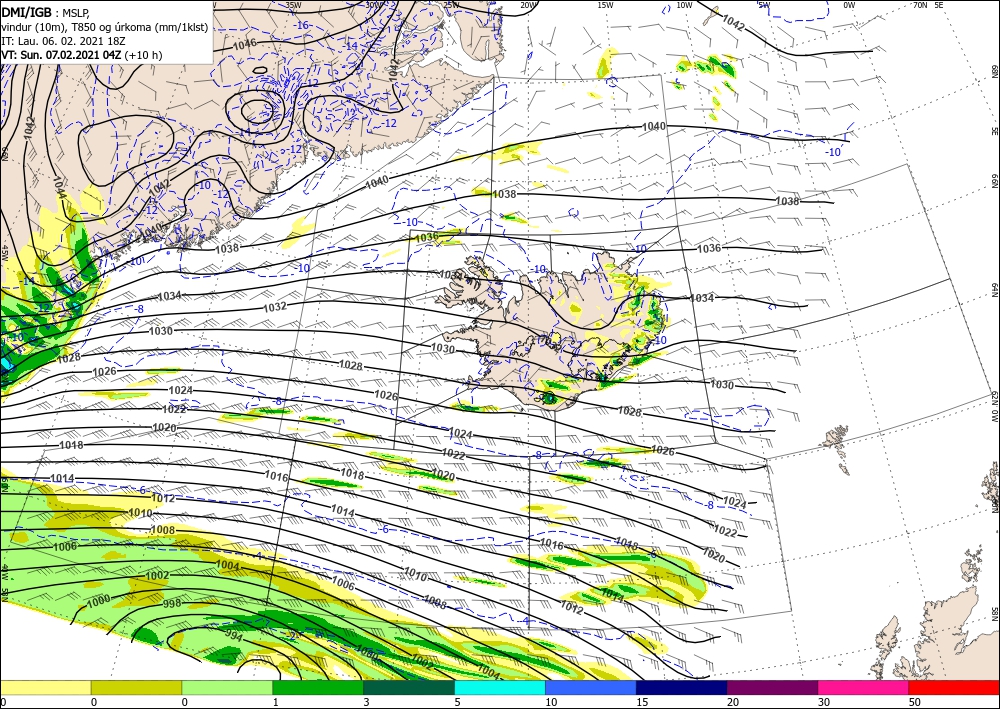Select the pink legend color band
The image size is (1000, 709).
coord(864,687)
